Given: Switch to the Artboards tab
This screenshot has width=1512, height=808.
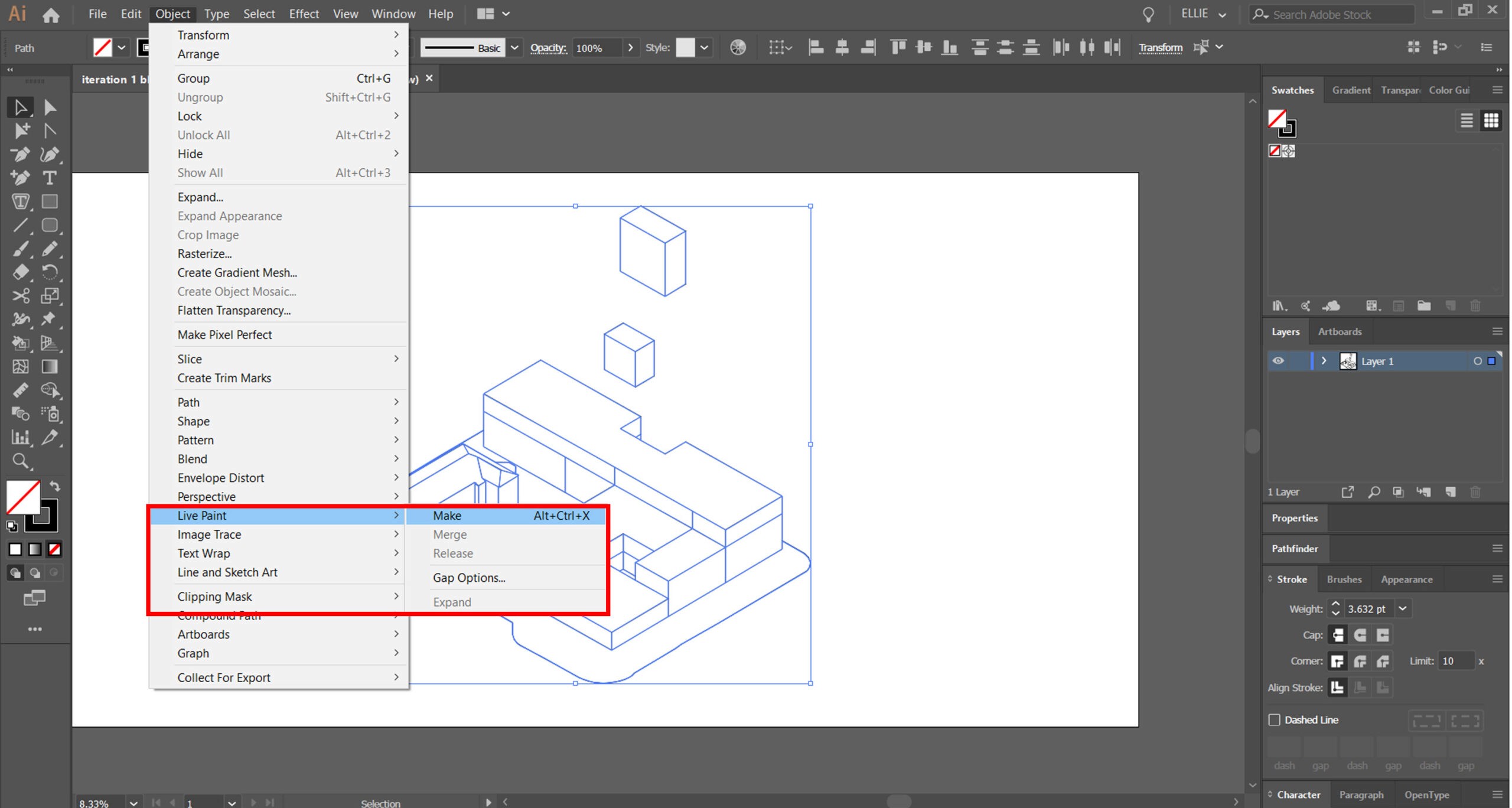Looking at the screenshot, I should [x=1340, y=331].
